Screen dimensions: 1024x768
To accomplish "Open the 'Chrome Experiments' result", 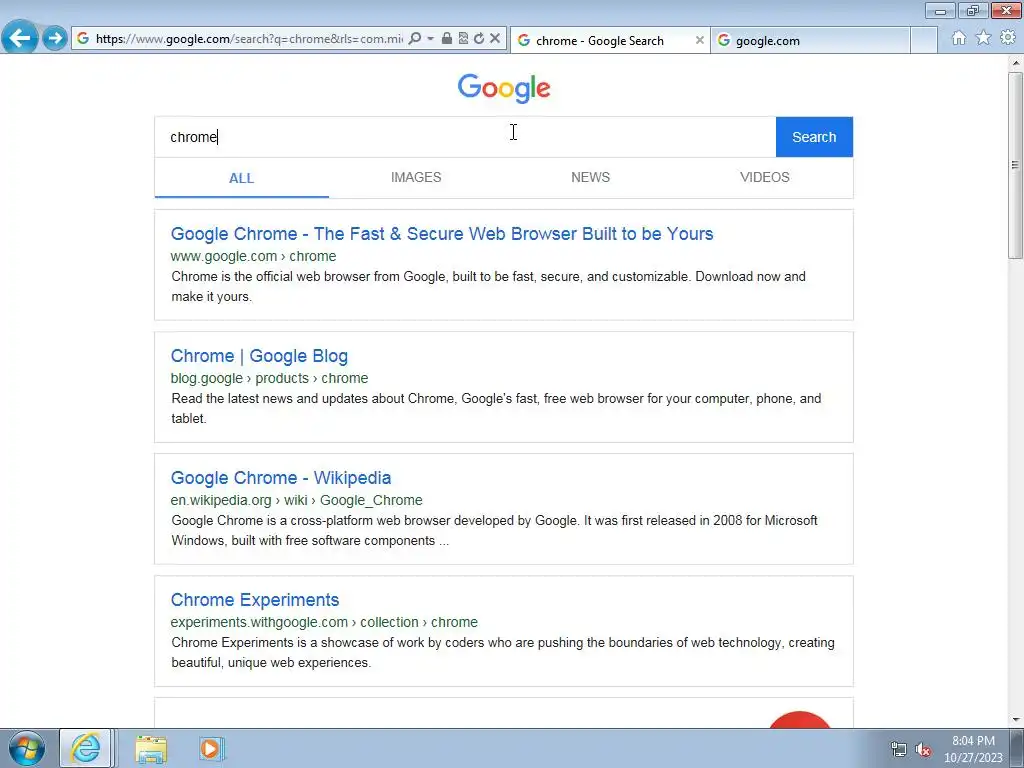I will coord(255,600).
